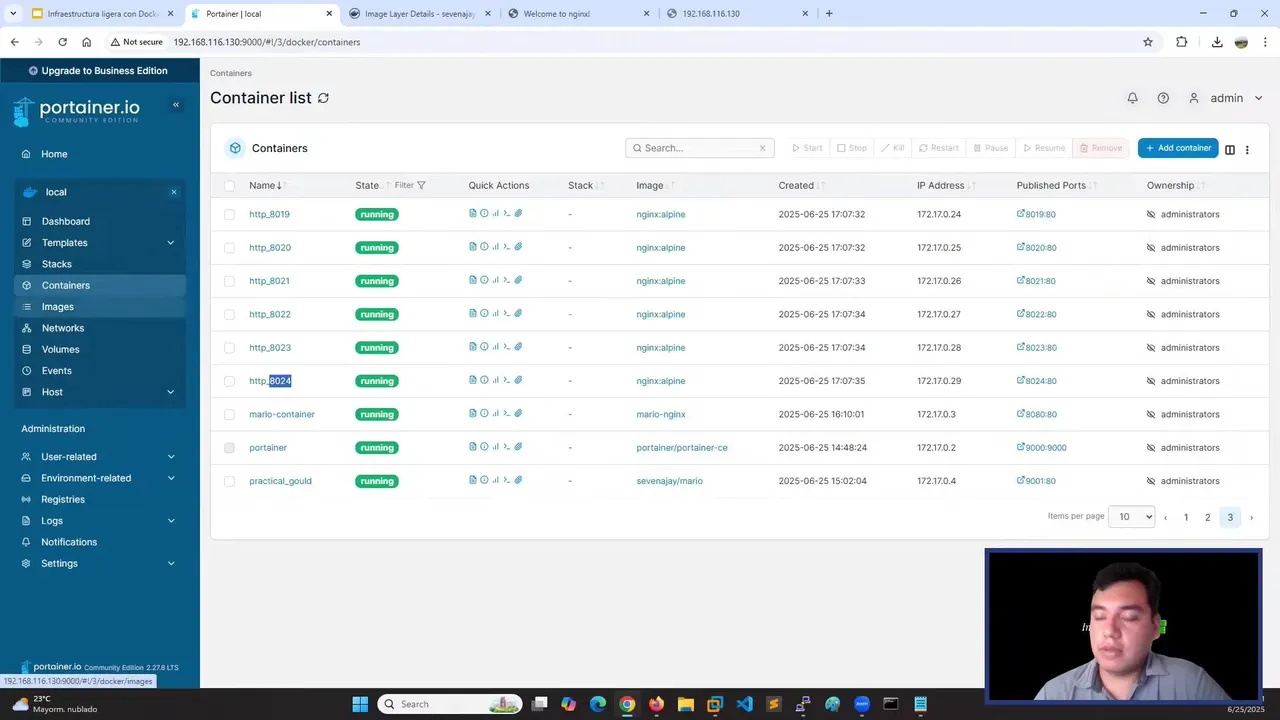Select all containers header checkbox

pyautogui.click(x=230, y=186)
